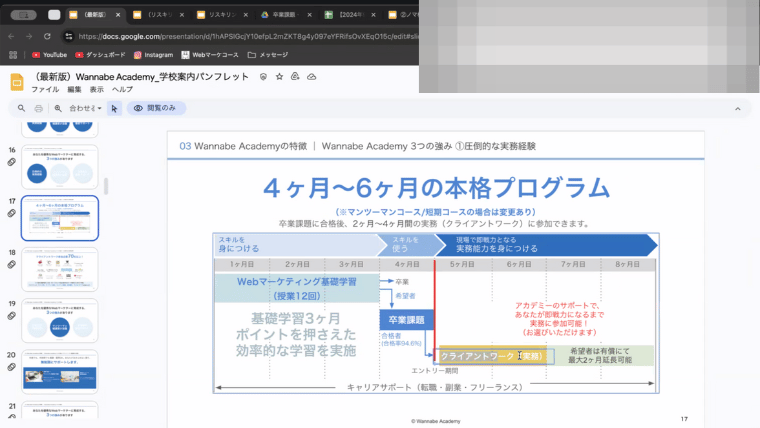Open the 合わせる zoom dropdown
The image size is (760, 428).
85,108
